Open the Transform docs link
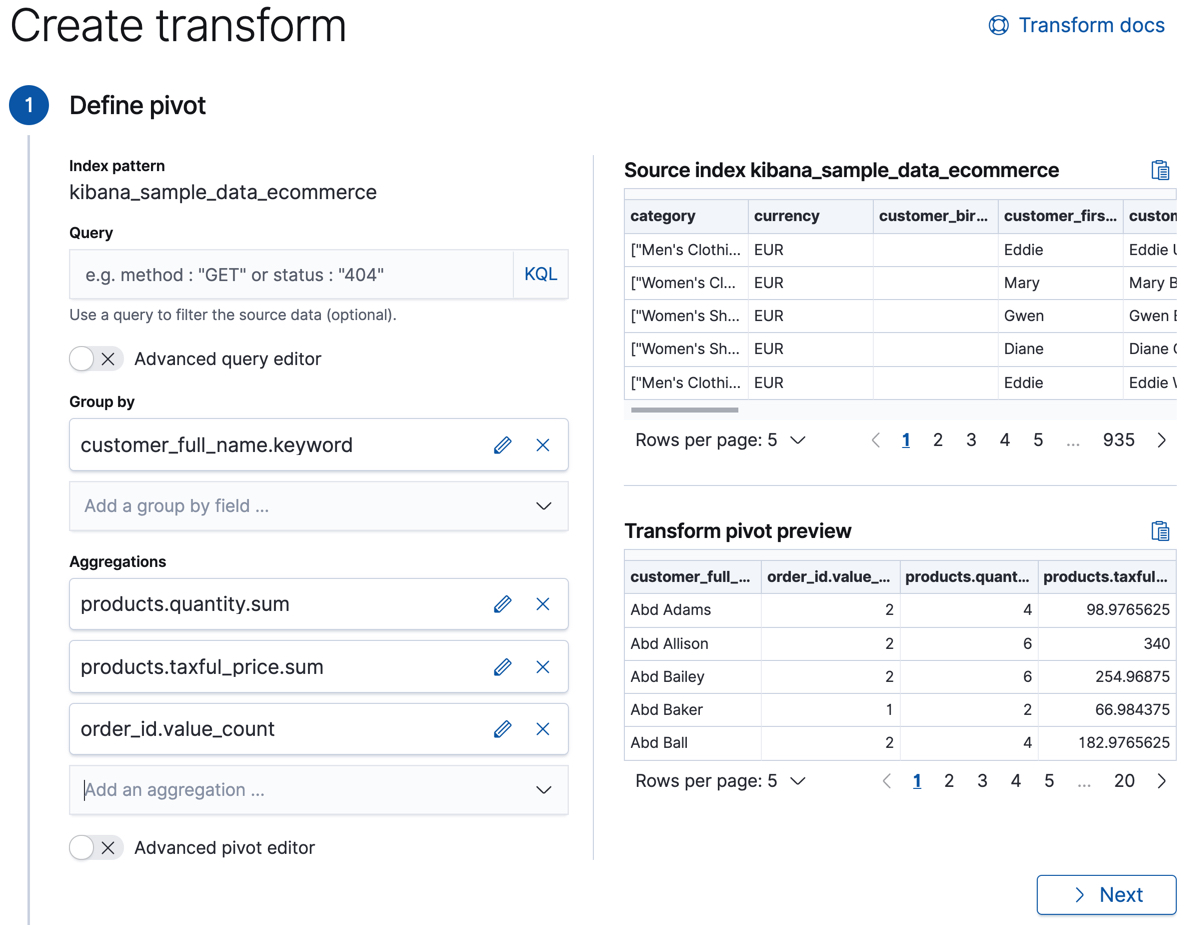 point(1091,24)
